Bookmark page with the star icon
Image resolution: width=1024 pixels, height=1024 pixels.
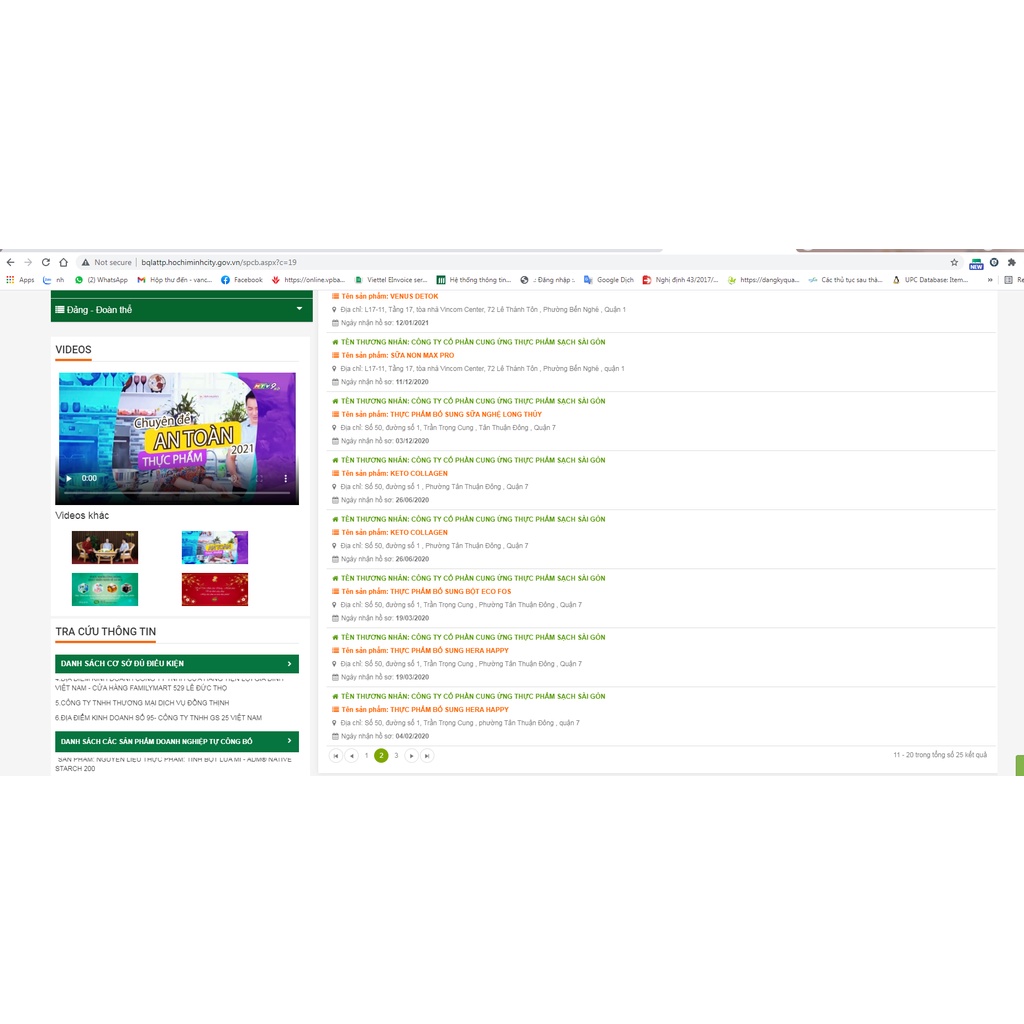pyautogui.click(x=954, y=263)
